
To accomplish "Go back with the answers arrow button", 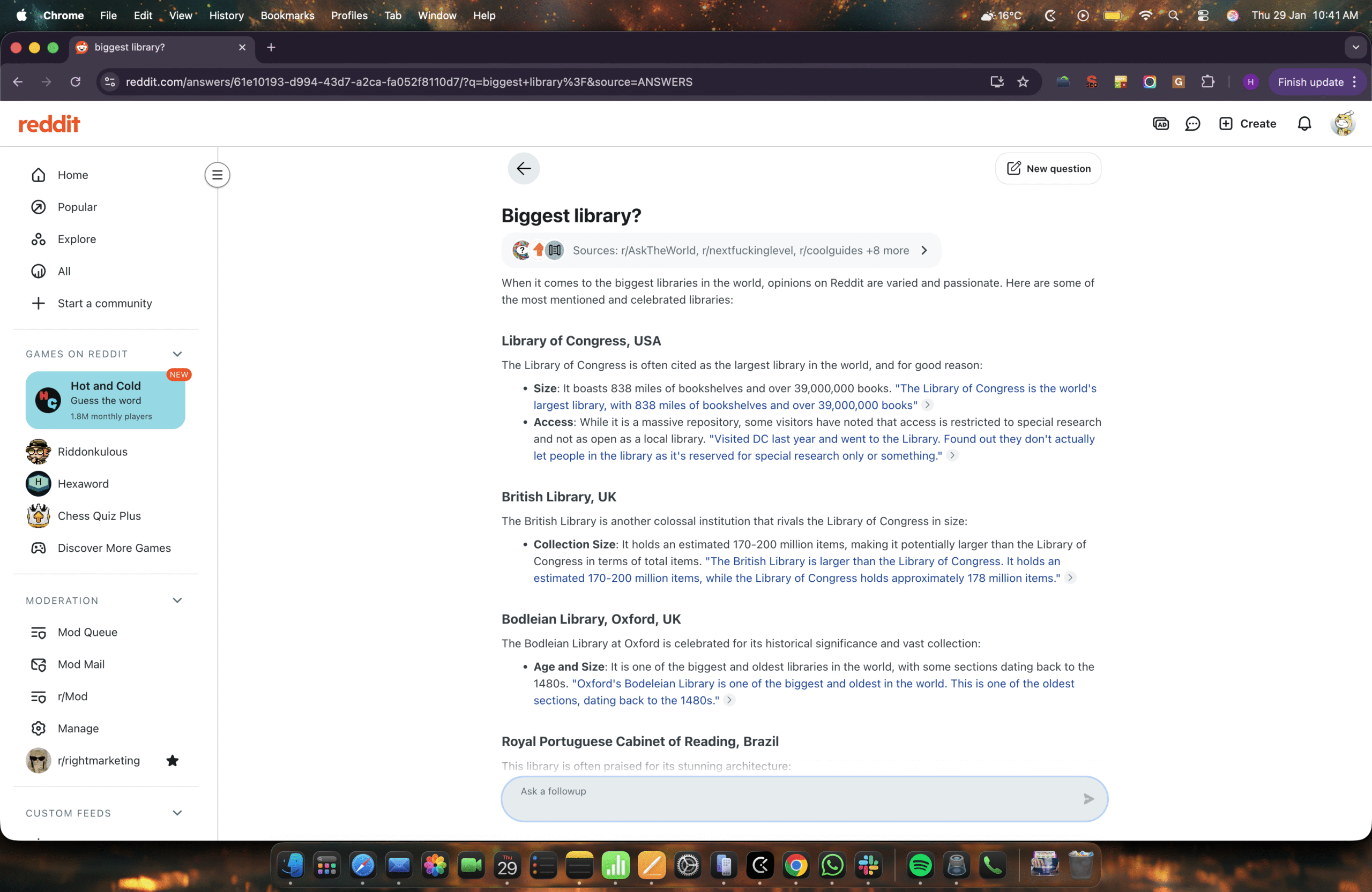I will coord(524,169).
